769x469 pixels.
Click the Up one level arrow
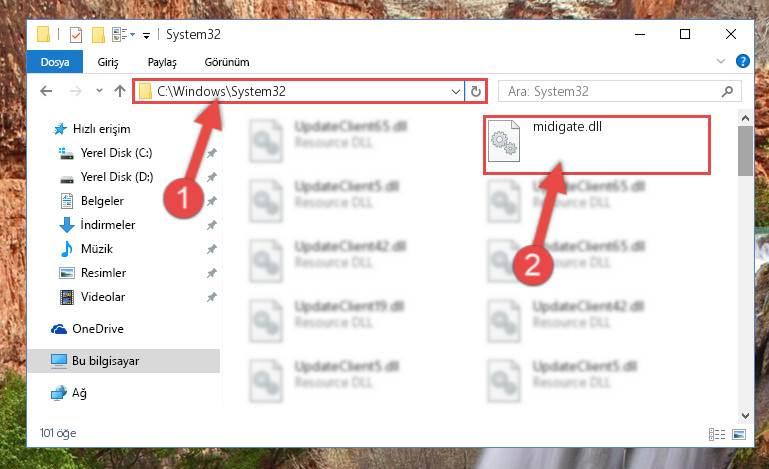click(120, 91)
